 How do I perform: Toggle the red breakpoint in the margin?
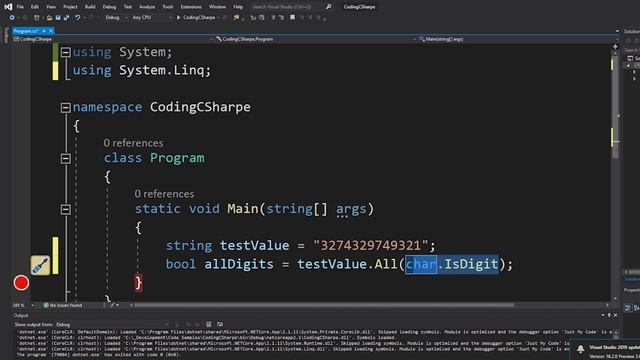[21, 283]
